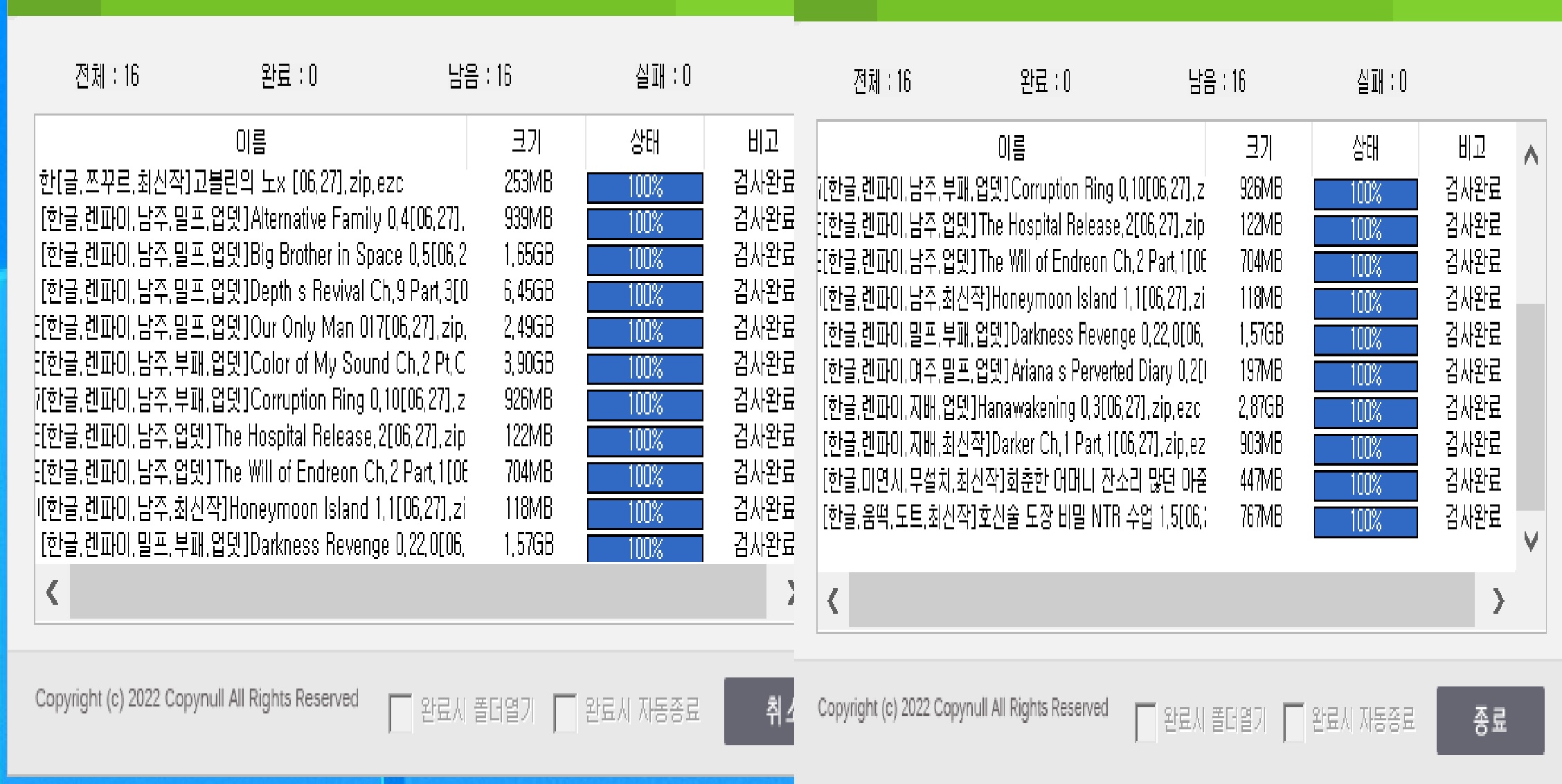Sort by 이름 column header in left list

tap(251, 142)
